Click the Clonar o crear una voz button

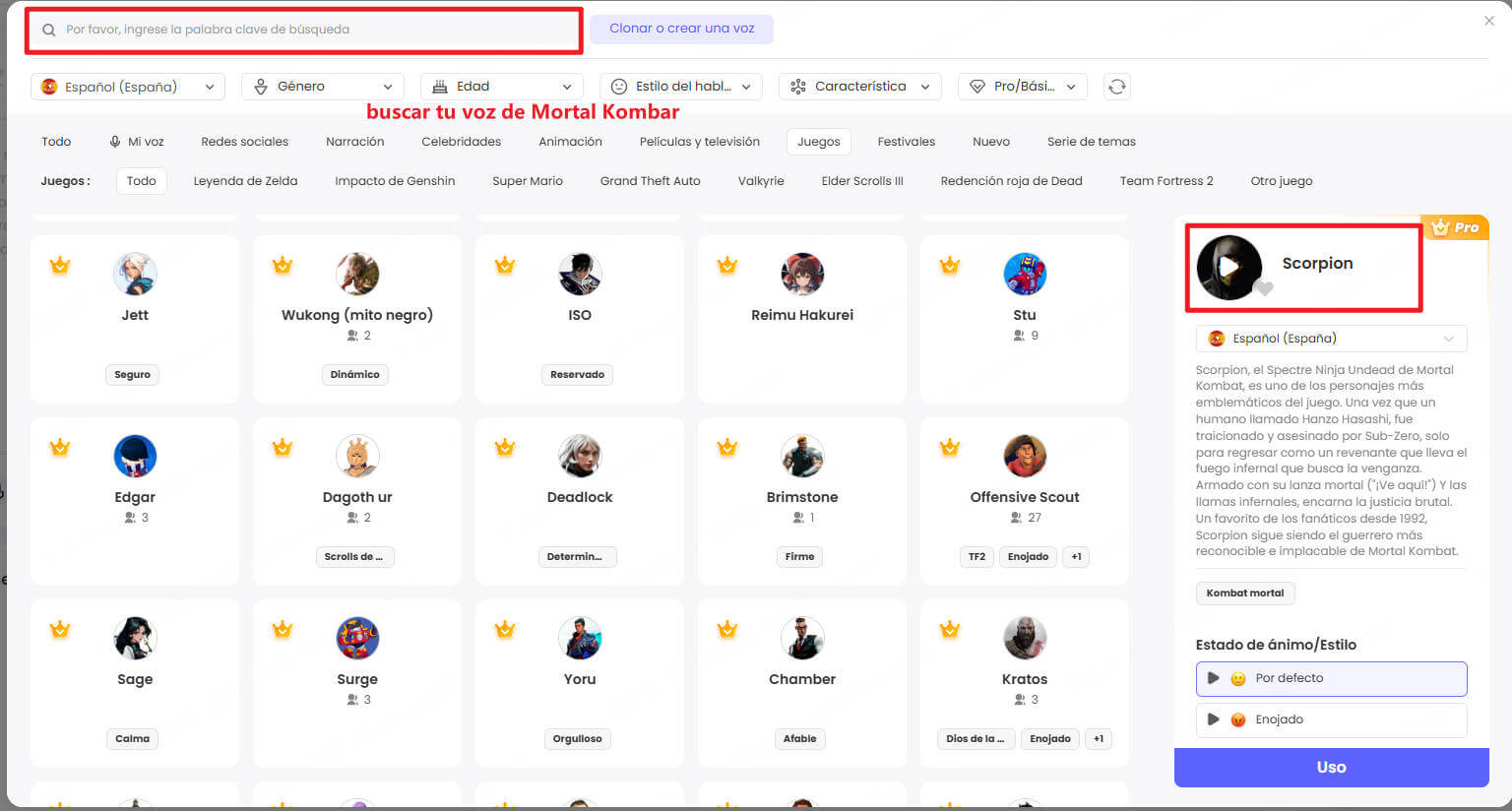681,29
